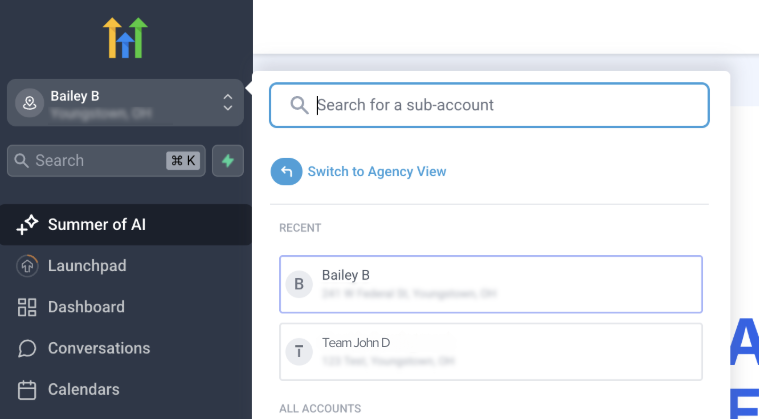Click the Launchpad rocket icon
Screen dimensions: 759x419
[27, 266]
